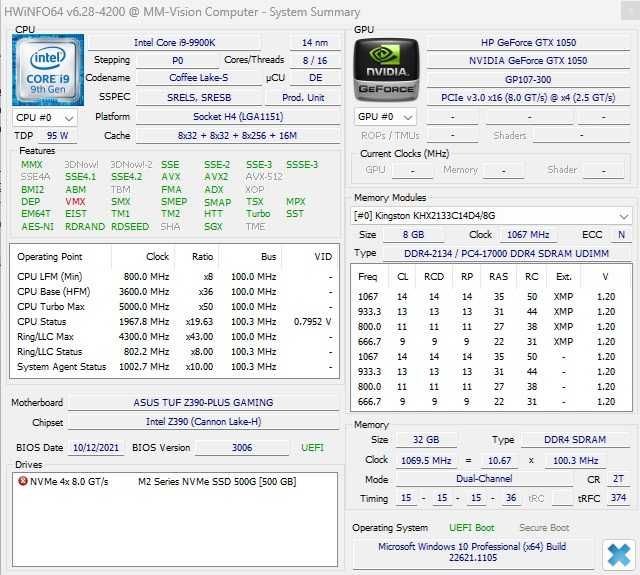Click the ECC value N
The image size is (640, 575).
click(x=621, y=235)
